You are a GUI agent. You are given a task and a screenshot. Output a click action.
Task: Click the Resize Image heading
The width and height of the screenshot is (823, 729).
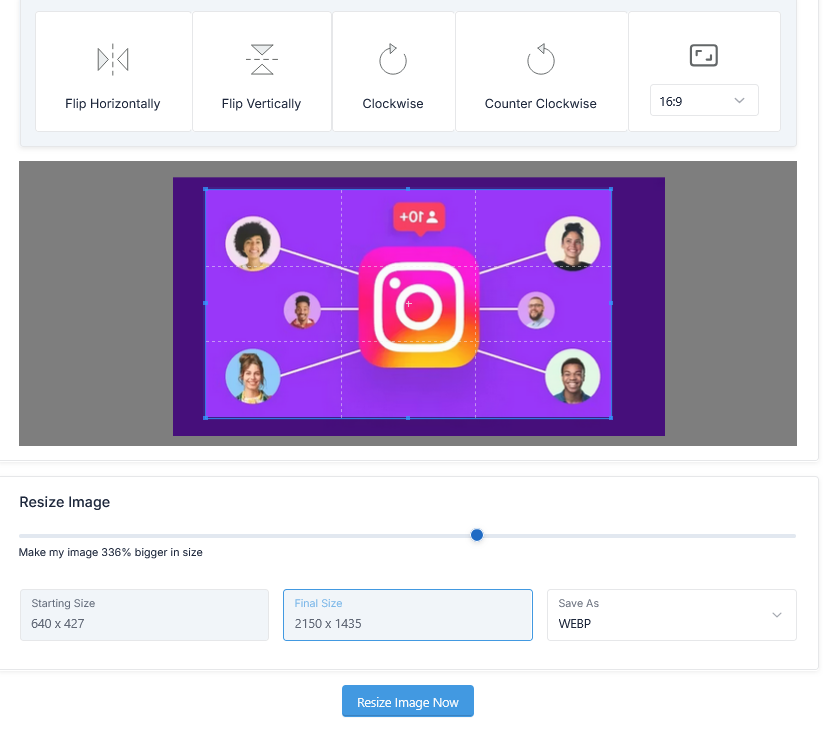click(x=65, y=502)
